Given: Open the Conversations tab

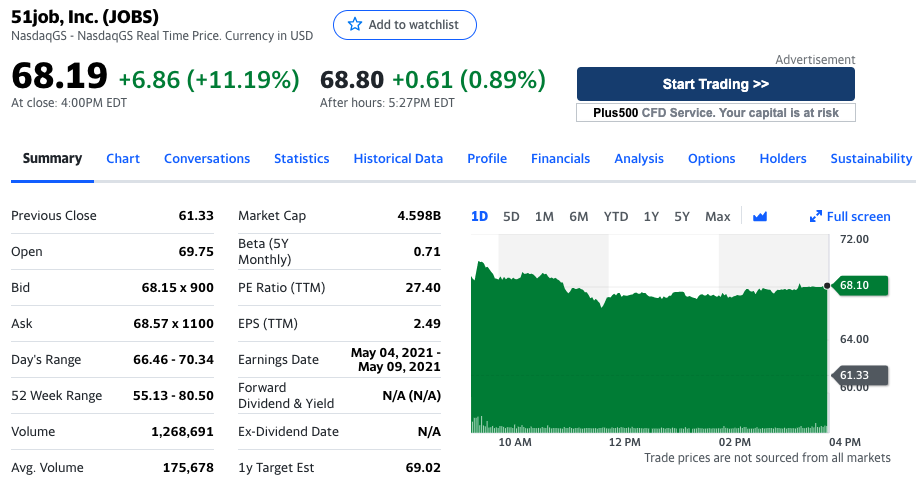Looking at the screenshot, I should [207, 159].
